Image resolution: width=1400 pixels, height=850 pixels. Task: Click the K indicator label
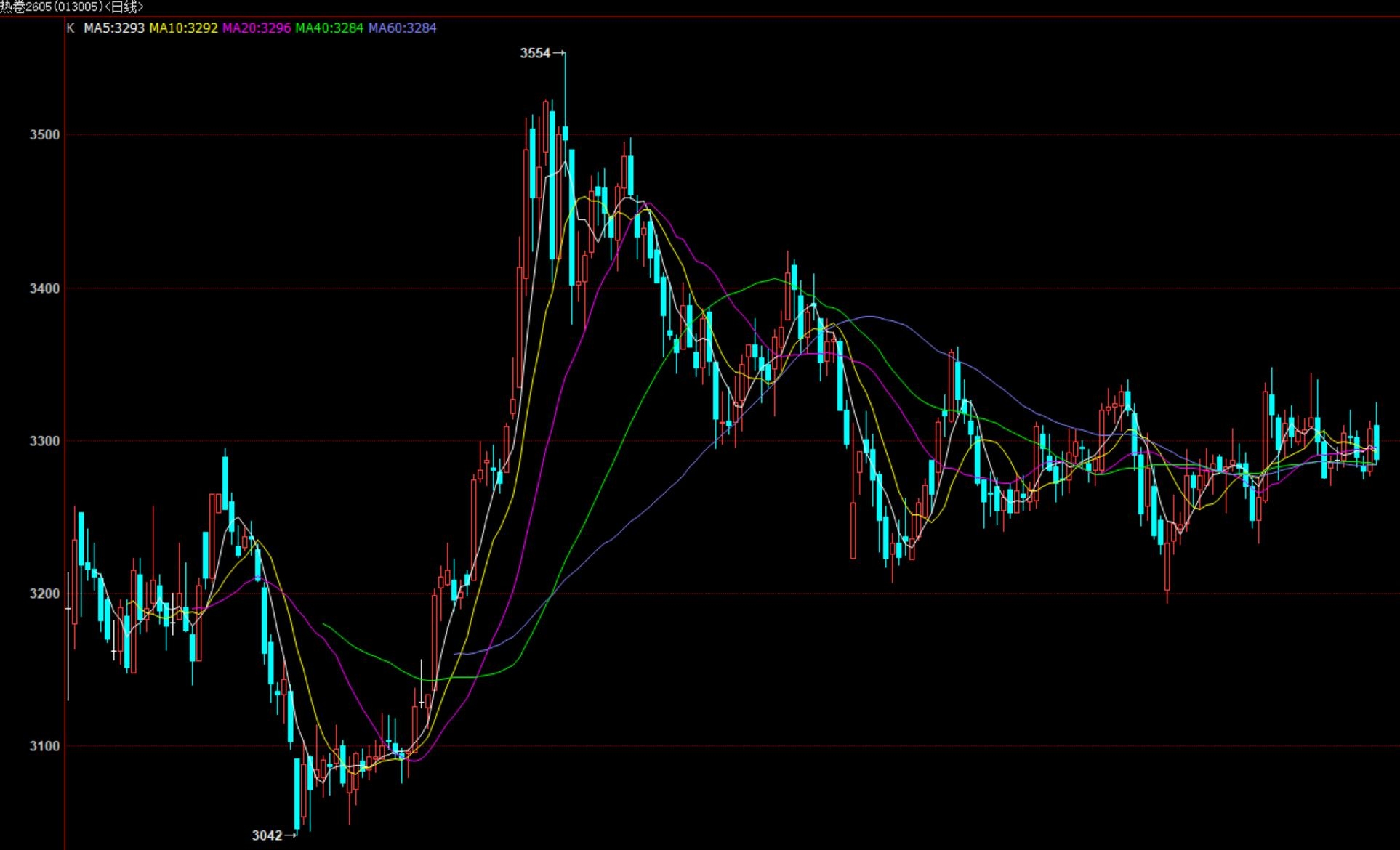(71, 28)
